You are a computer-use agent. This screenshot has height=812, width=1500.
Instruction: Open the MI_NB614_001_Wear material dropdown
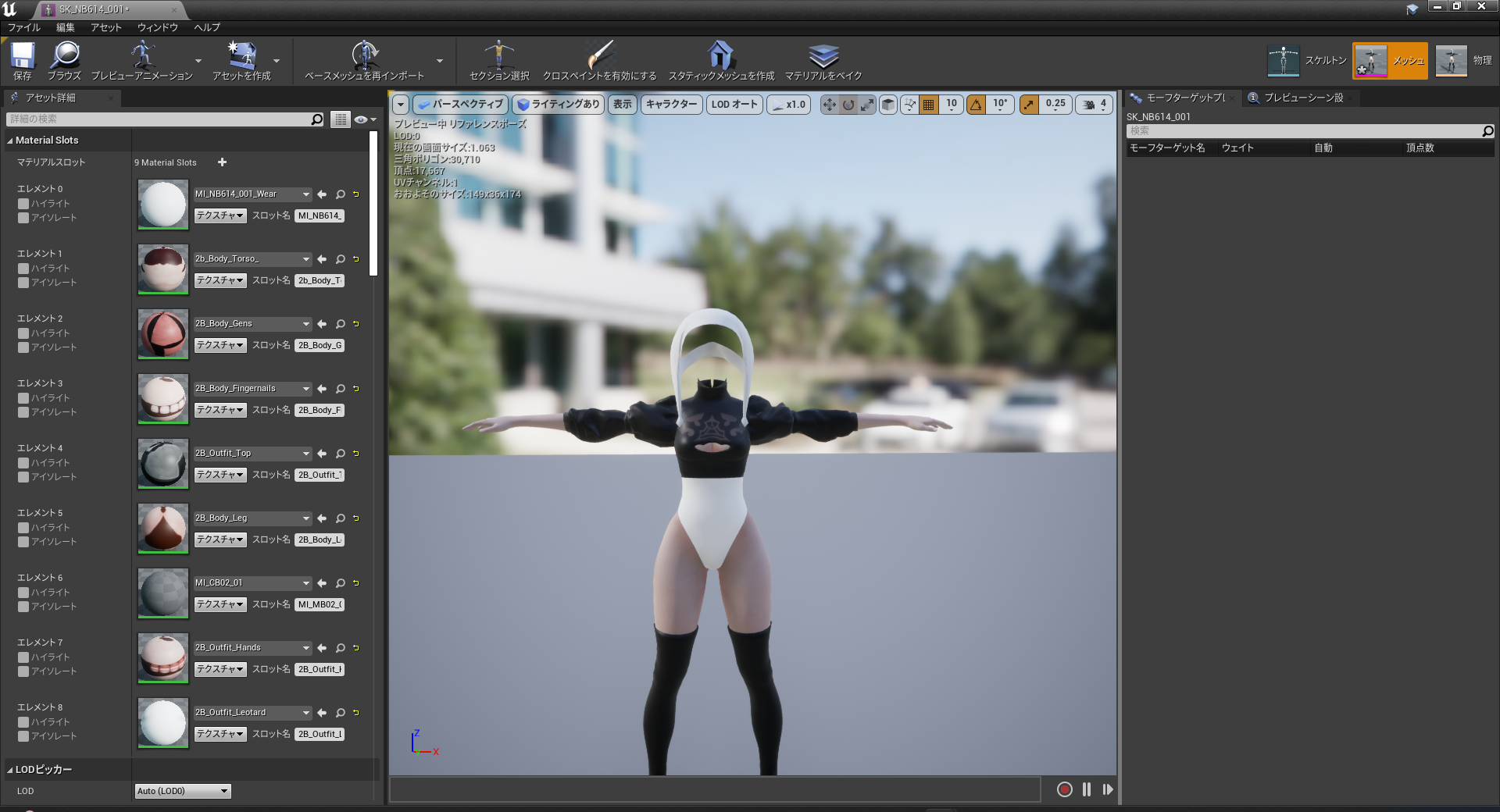coord(252,194)
